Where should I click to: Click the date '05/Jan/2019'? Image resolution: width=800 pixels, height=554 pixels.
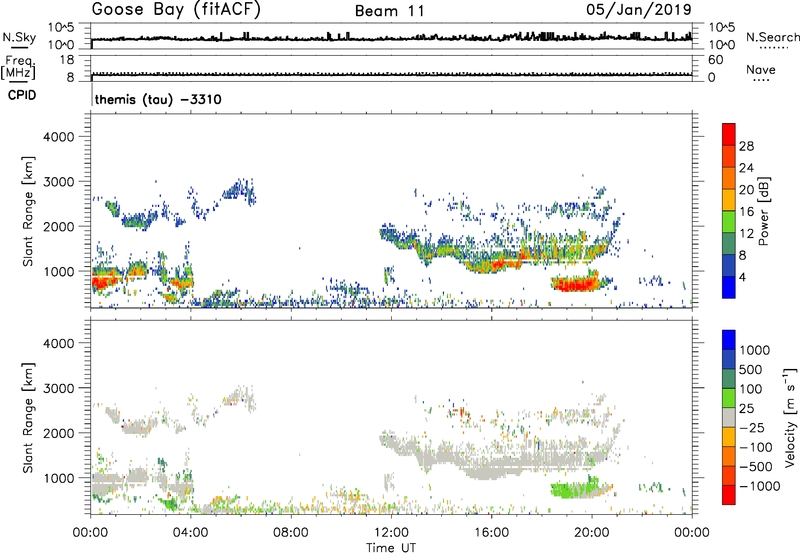click(x=639, y=10)
